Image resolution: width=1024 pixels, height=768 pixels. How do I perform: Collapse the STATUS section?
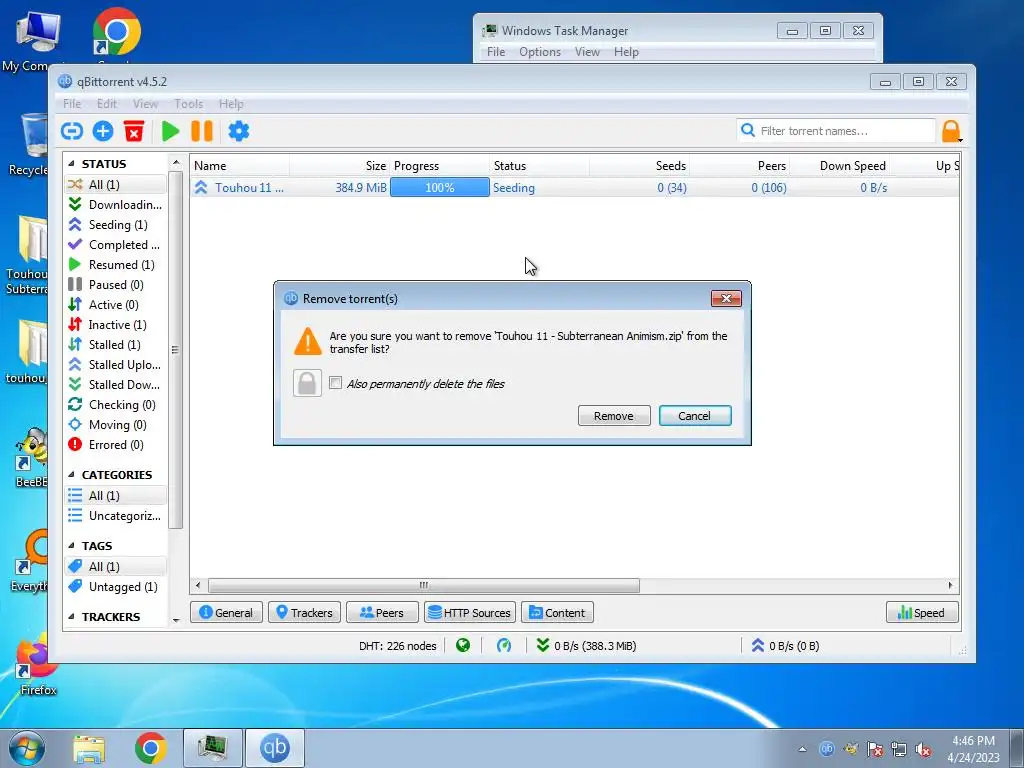[71, 164]
